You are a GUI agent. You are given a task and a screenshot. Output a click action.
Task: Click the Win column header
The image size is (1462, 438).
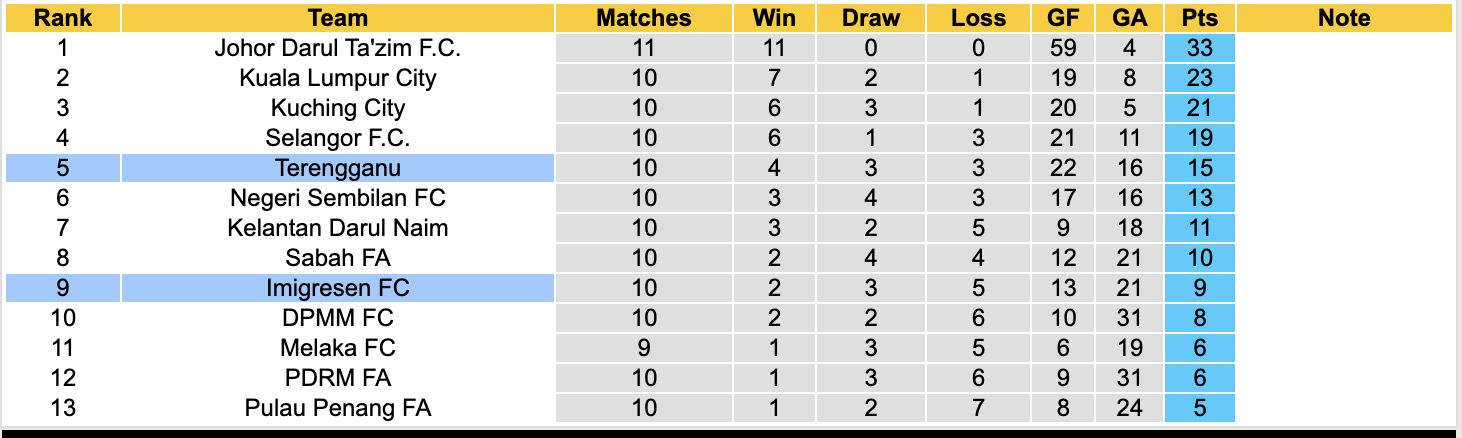774,18
